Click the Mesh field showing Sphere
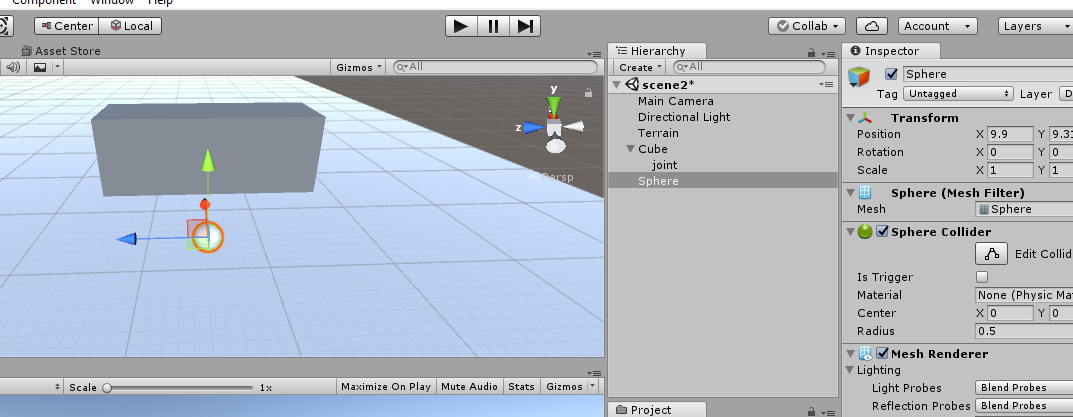 pos(1024,210)
